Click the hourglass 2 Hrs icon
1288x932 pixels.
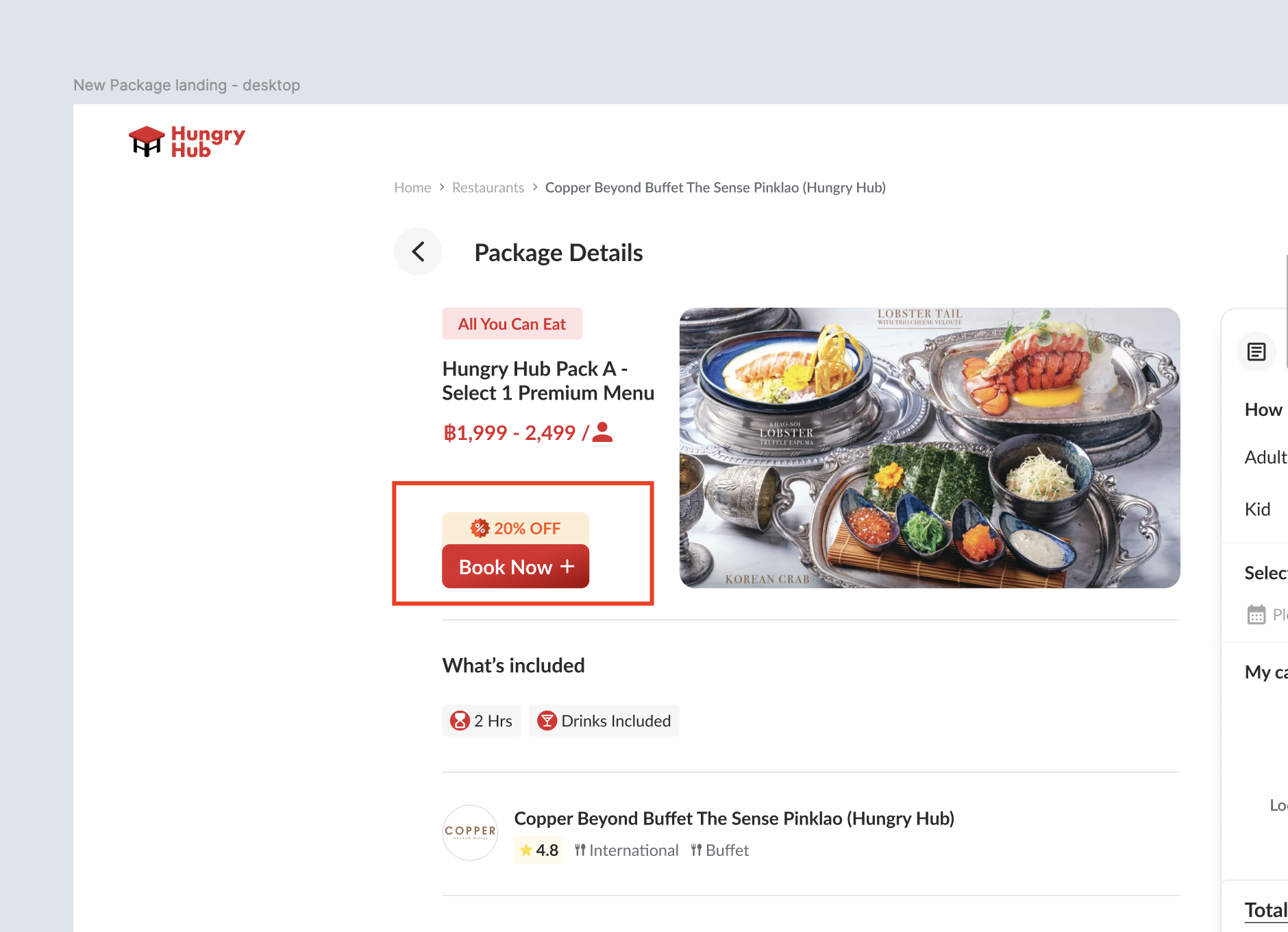tap(460, 721)
